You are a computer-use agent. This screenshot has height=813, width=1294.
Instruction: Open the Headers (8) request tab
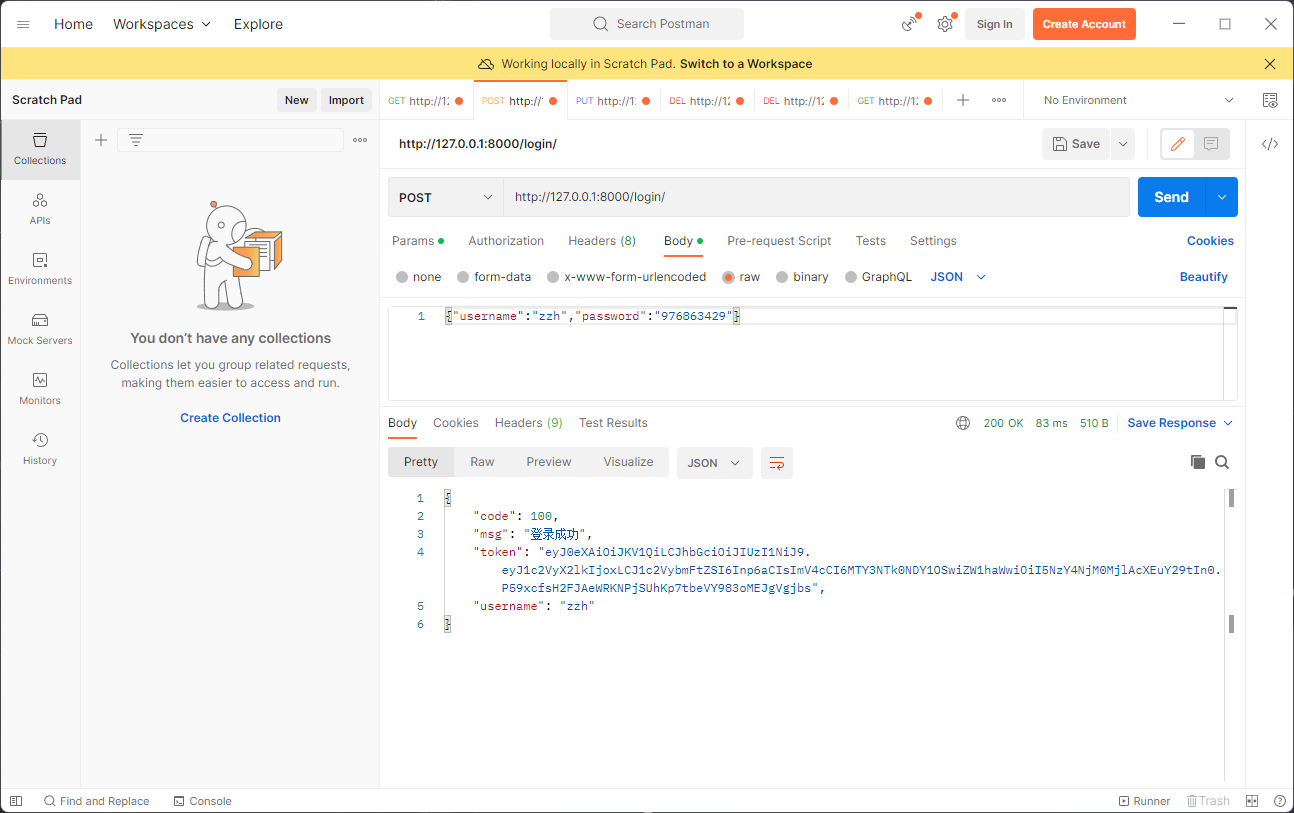tap(602, 241)
